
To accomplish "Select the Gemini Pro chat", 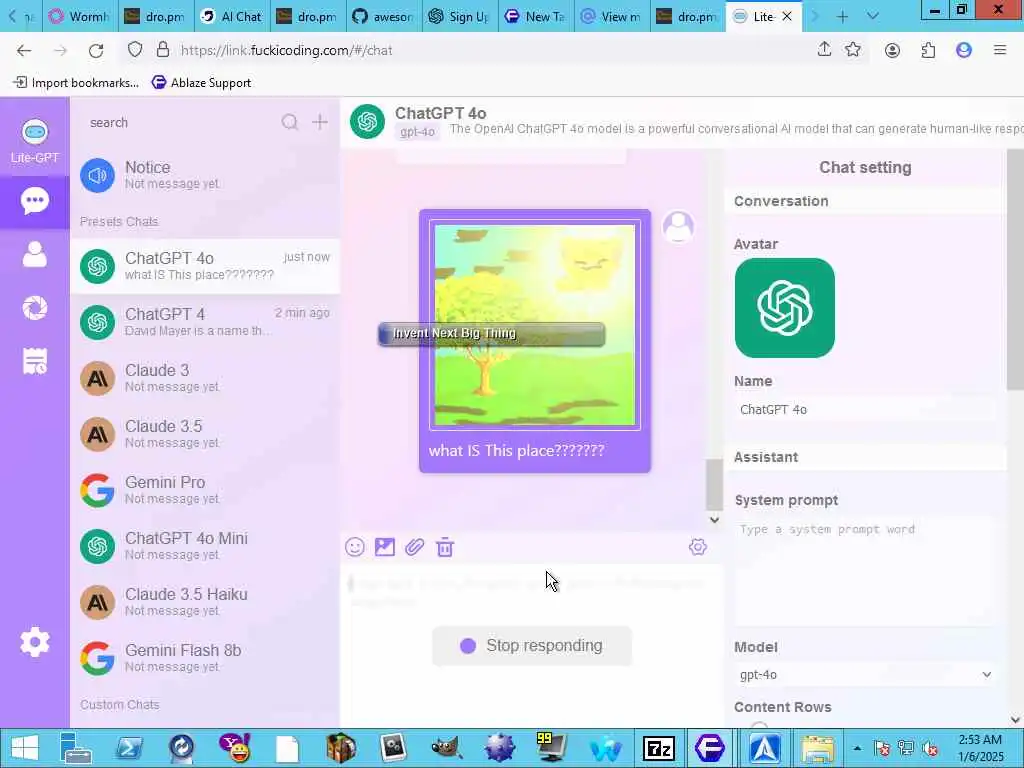I will [204, 490].
